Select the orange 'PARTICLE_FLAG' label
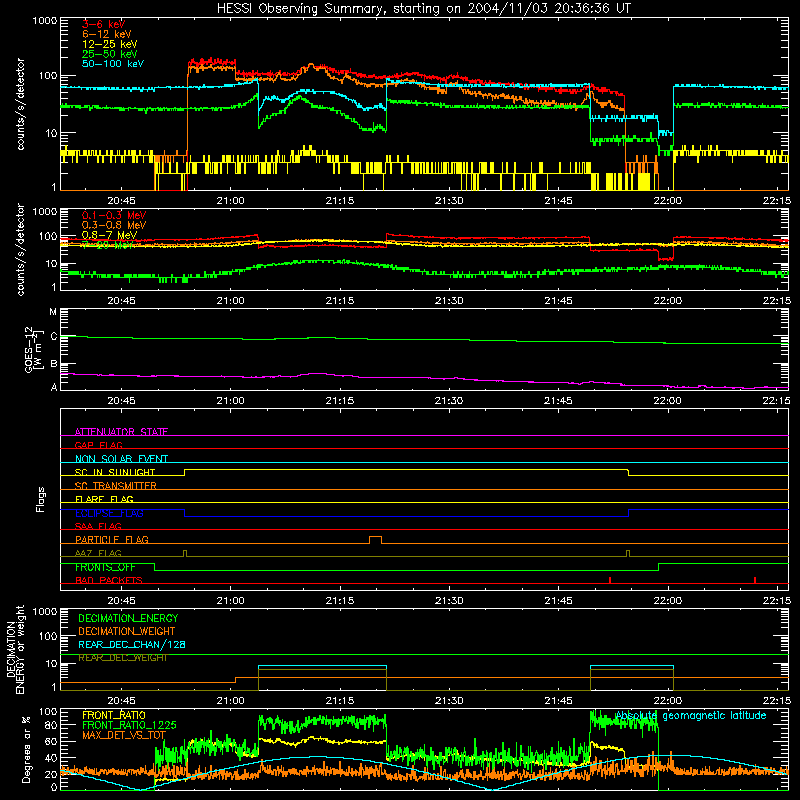The height and width of the screenshot is (800, 800). pyautogui.click(x=112, y=539)
